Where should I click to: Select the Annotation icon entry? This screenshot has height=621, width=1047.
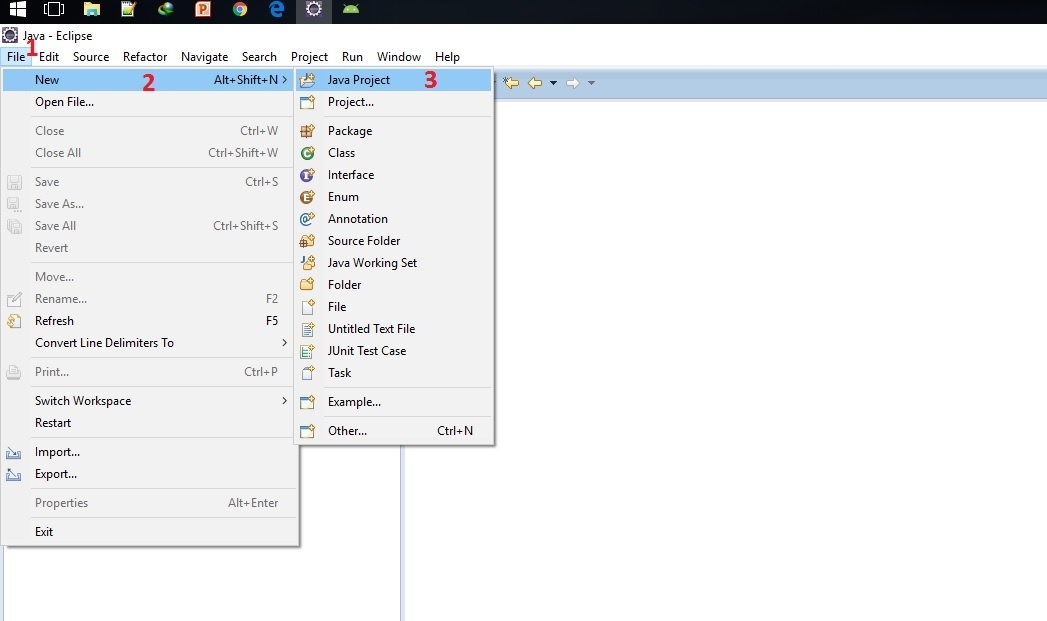(308, 219)
